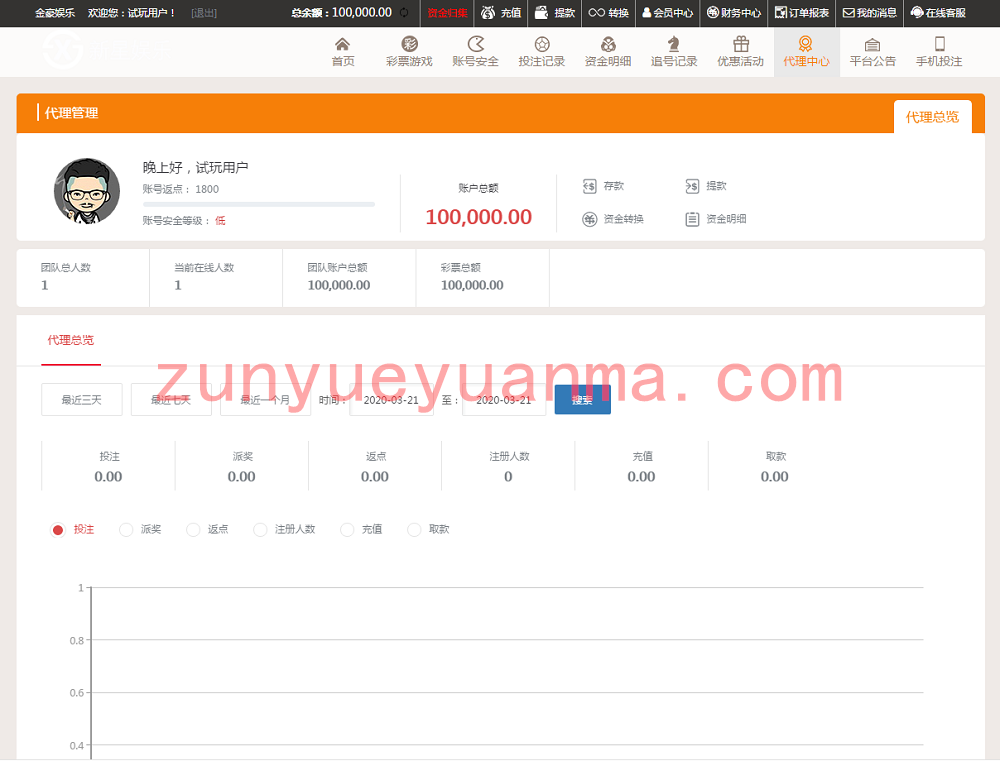The width and height of the screenshot is (1000, 761).
Task: Select the 返点 radio button
Action: [x=193, y=529]
